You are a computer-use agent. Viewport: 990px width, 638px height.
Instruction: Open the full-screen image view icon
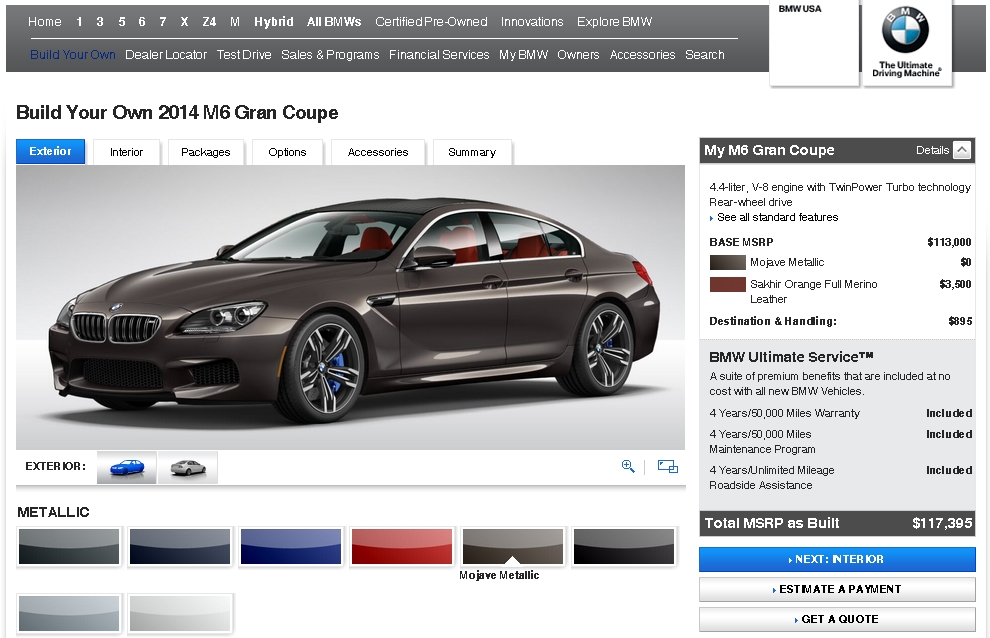click(x=667, y=466)
